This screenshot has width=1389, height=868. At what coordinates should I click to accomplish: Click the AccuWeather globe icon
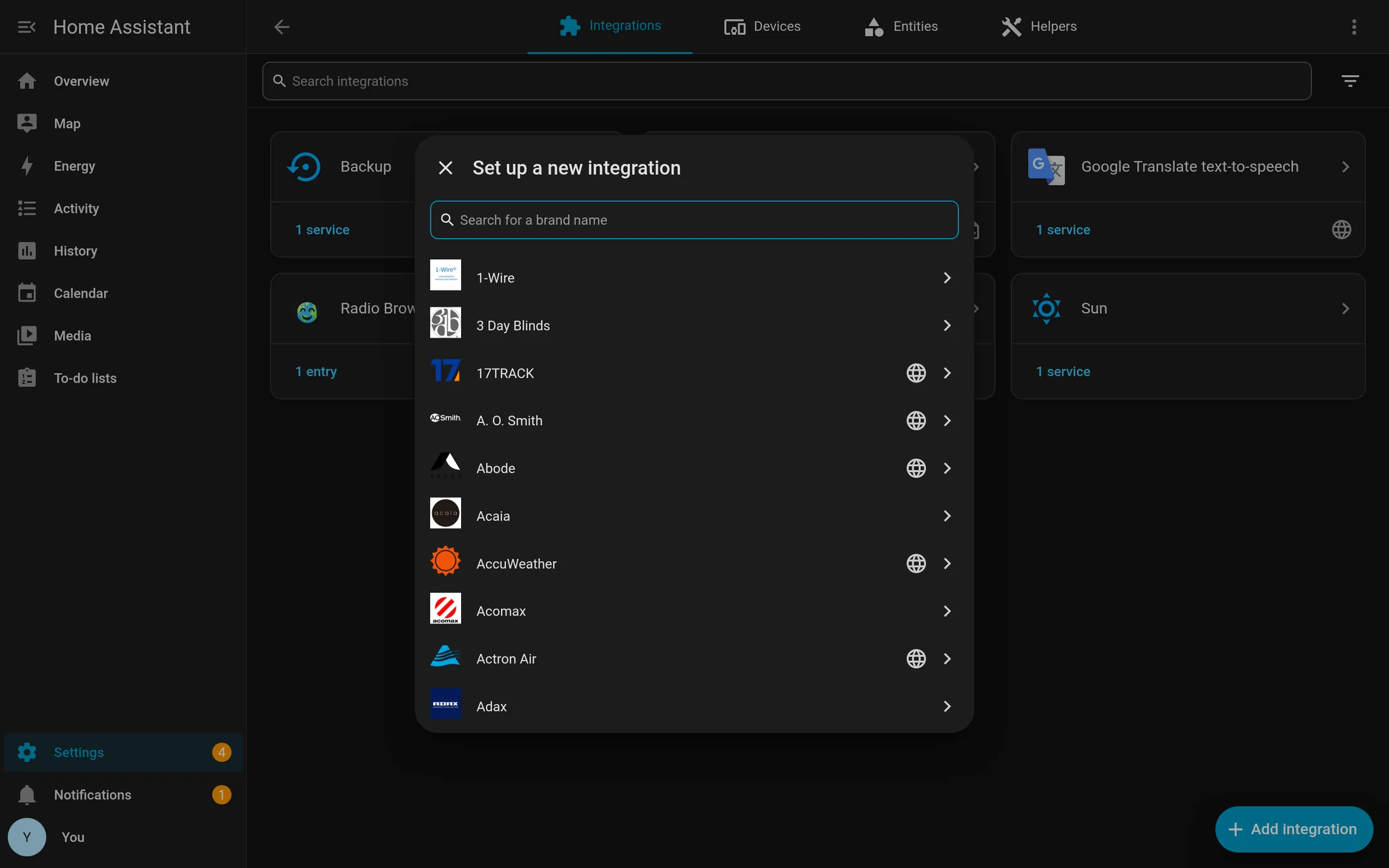(916, 563)
